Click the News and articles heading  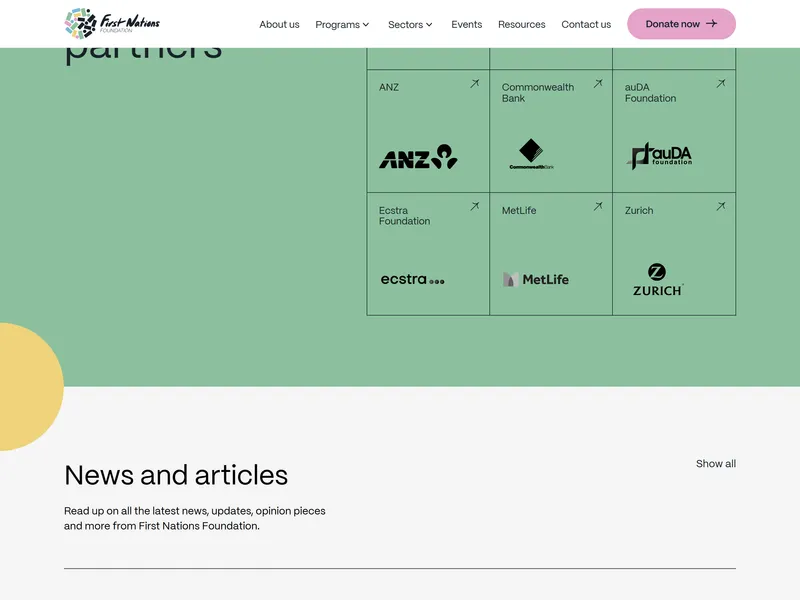click(176, 475)
